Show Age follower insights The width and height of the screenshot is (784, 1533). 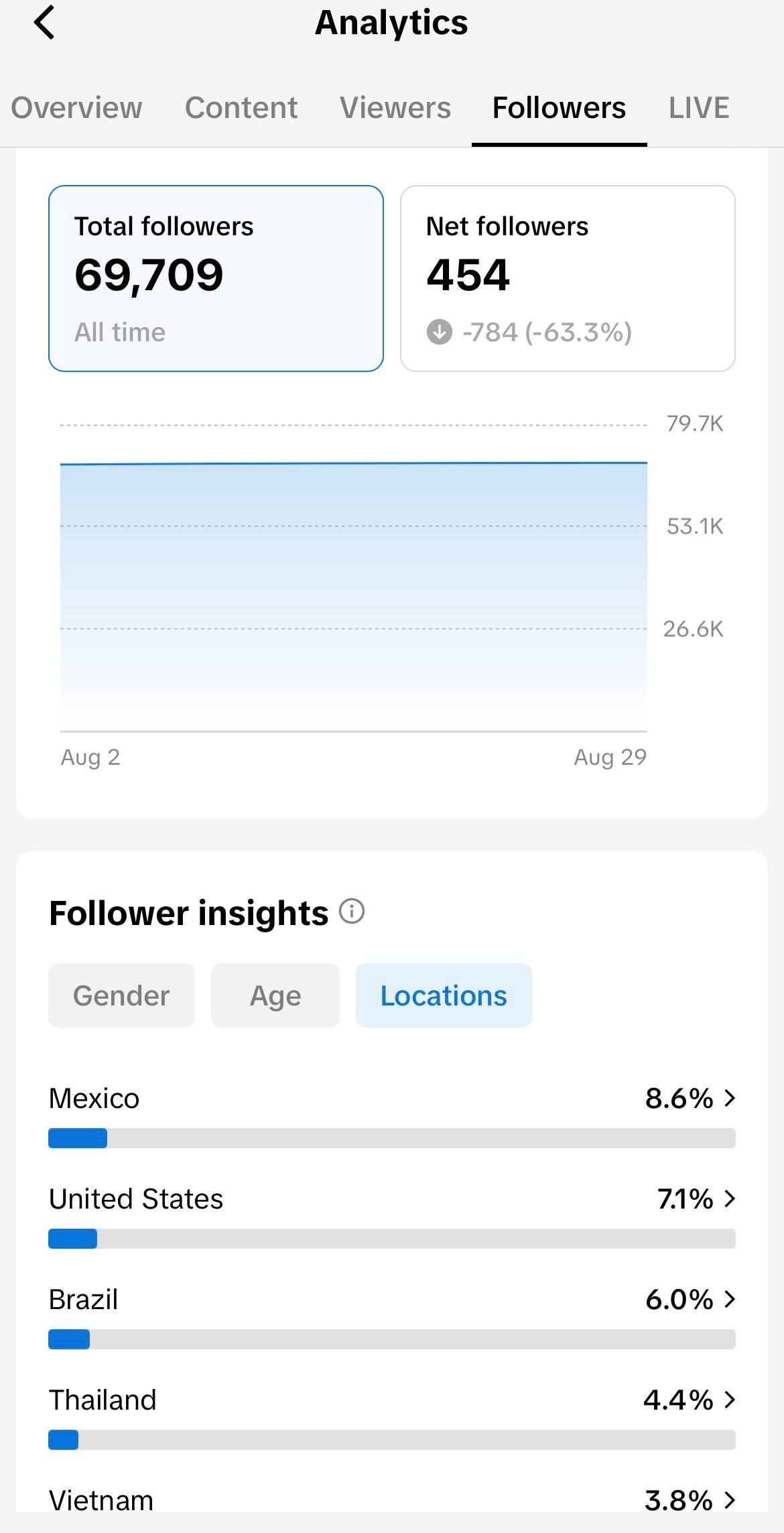[x=275, y=995]
